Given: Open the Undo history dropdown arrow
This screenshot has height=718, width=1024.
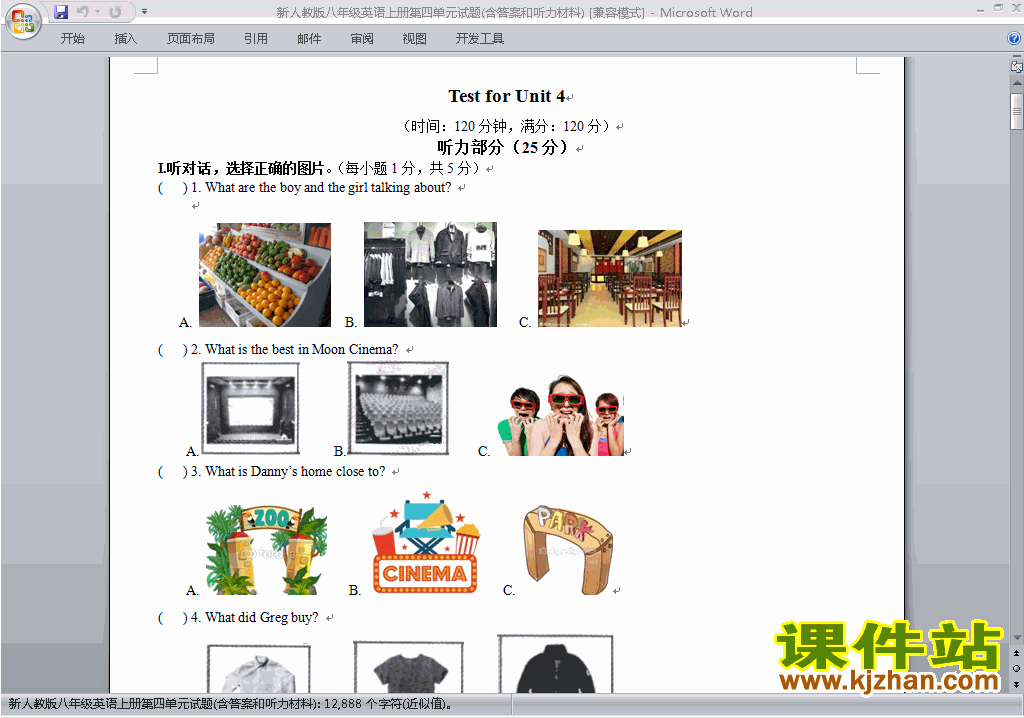Looking at the screenshot, I should pyautogui.click(x=97, y=12).
